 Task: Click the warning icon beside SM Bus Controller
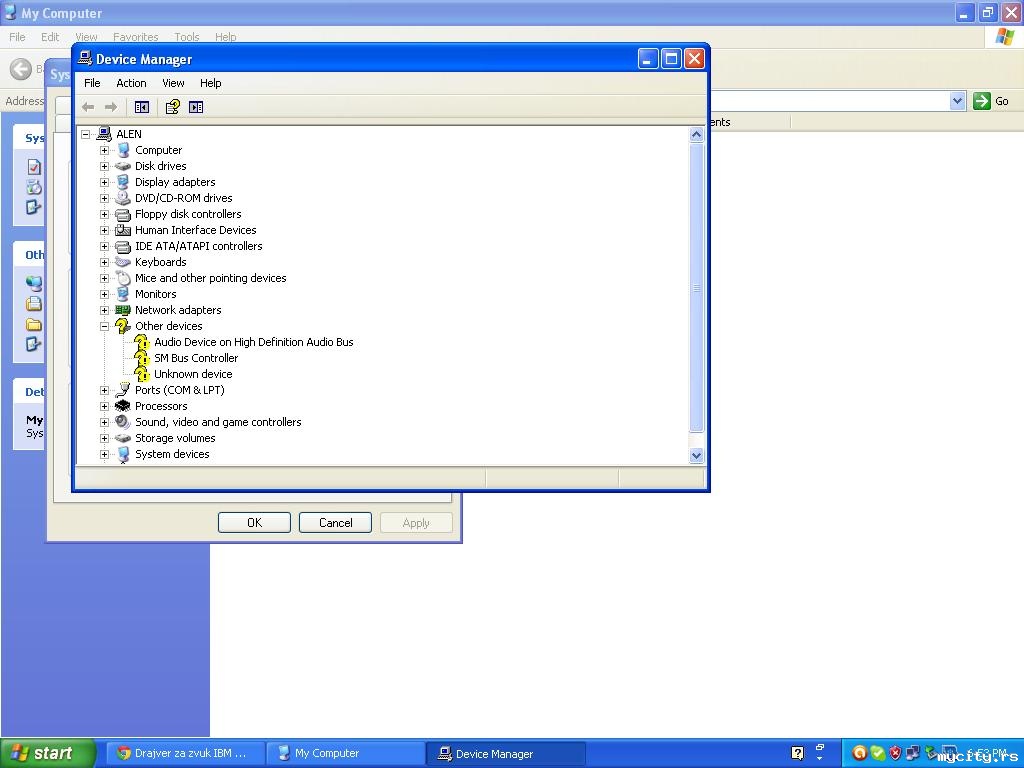point(142,358)
